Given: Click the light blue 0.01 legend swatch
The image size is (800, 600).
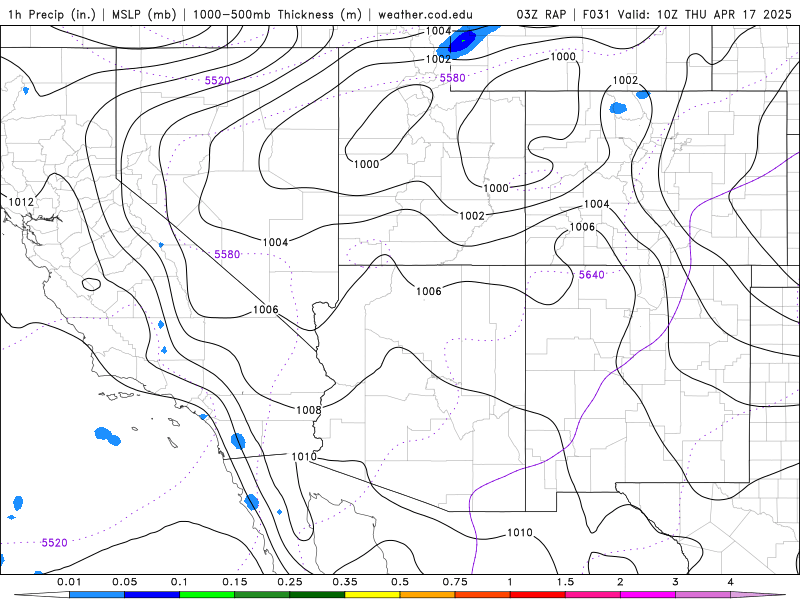Looking at the screenshot, I should [x=97, y=595].
